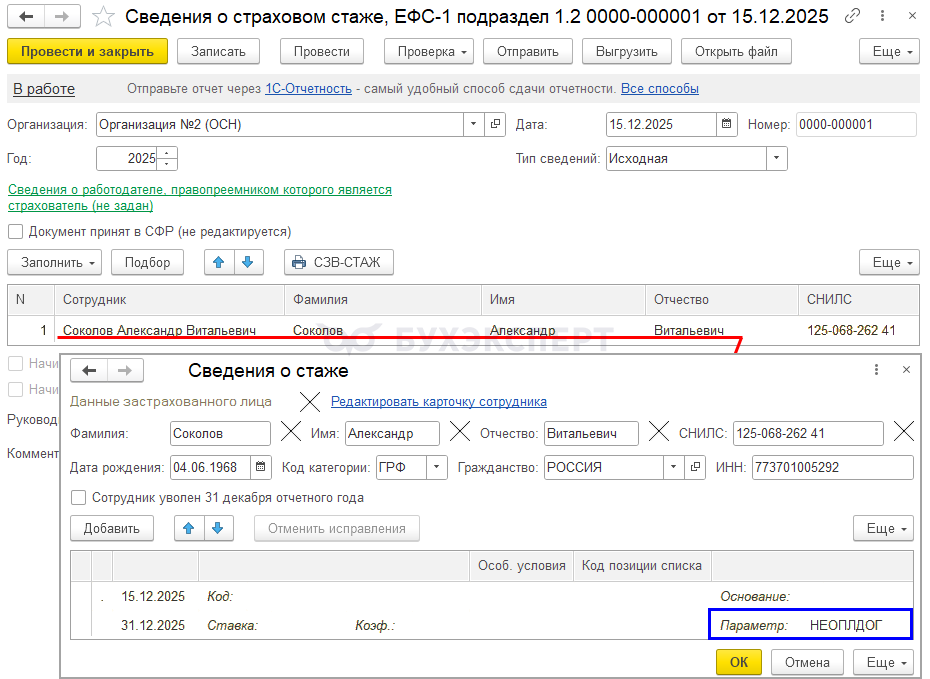Click В работе status link
Image resolution: width=930 pixels, height=679 pixels.
click(x=44, y=89)
